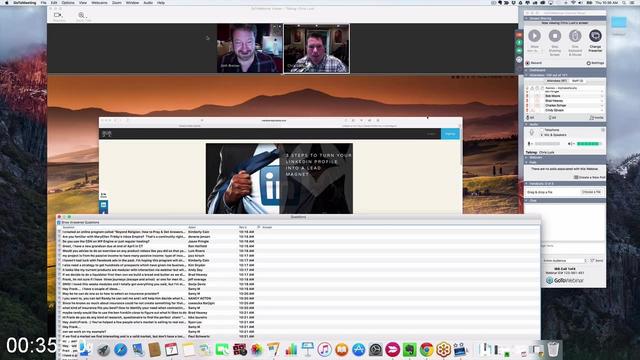
Task: Open Evernote from the dock
Action: (x=409, y=350)
